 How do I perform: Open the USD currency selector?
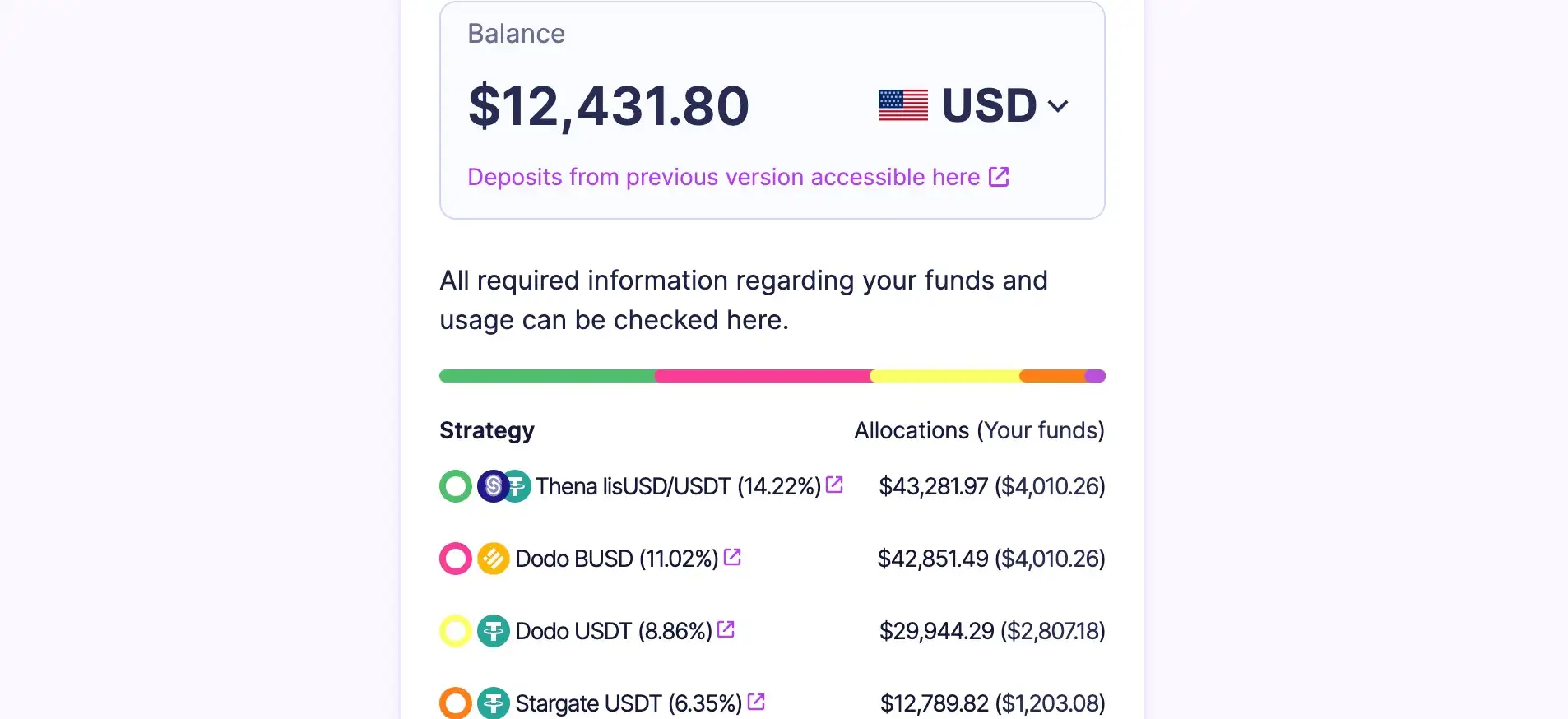point(989,105)
